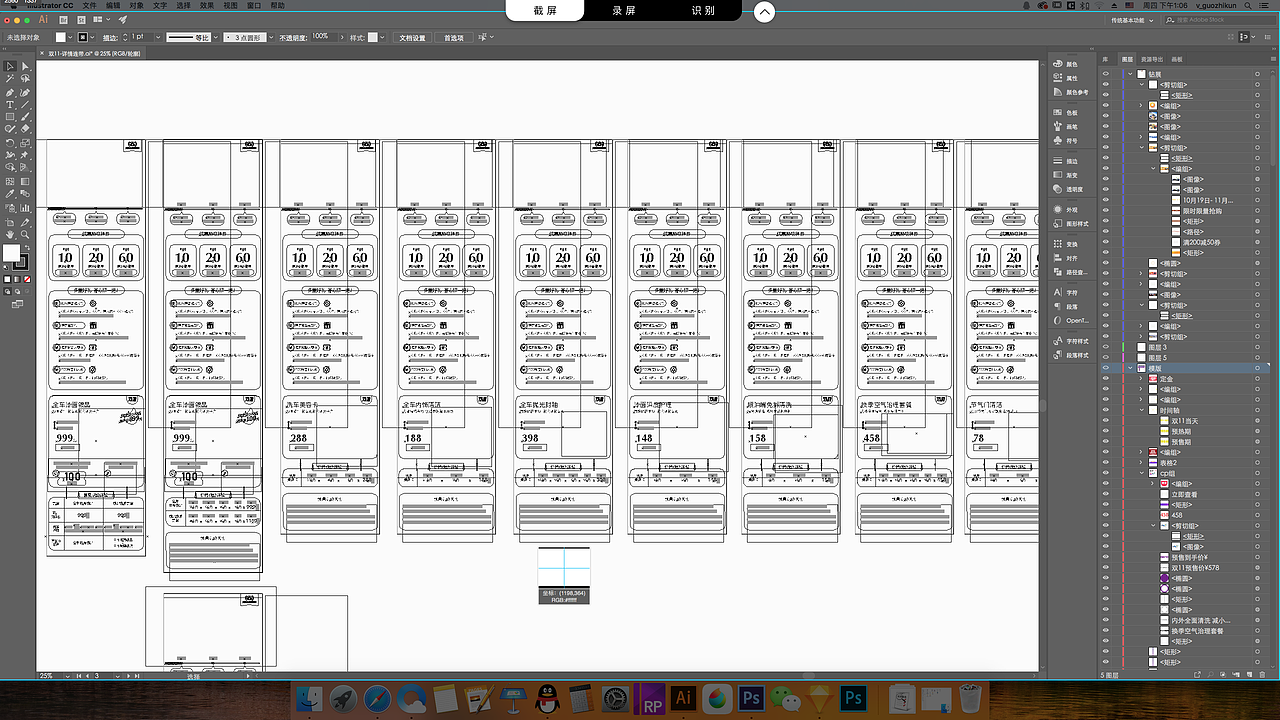1280x720 pixels.
Task: Open the 对象 menu
Action: 136,6
